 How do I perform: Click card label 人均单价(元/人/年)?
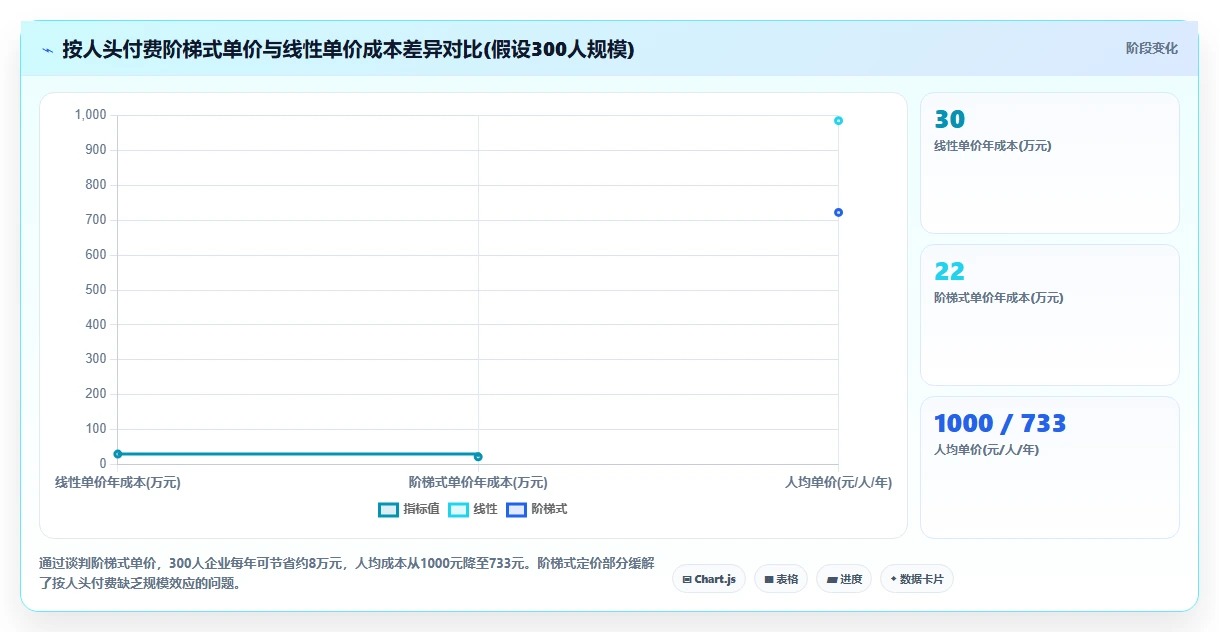point(986,450)
